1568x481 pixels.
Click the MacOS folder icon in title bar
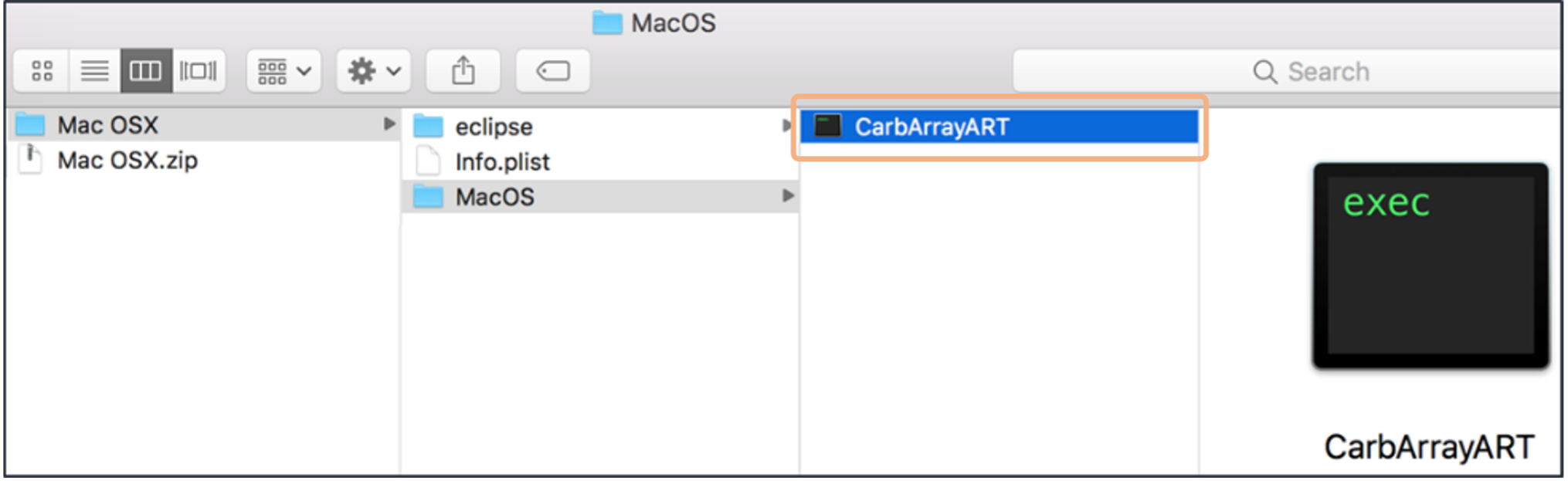point(607,23)
